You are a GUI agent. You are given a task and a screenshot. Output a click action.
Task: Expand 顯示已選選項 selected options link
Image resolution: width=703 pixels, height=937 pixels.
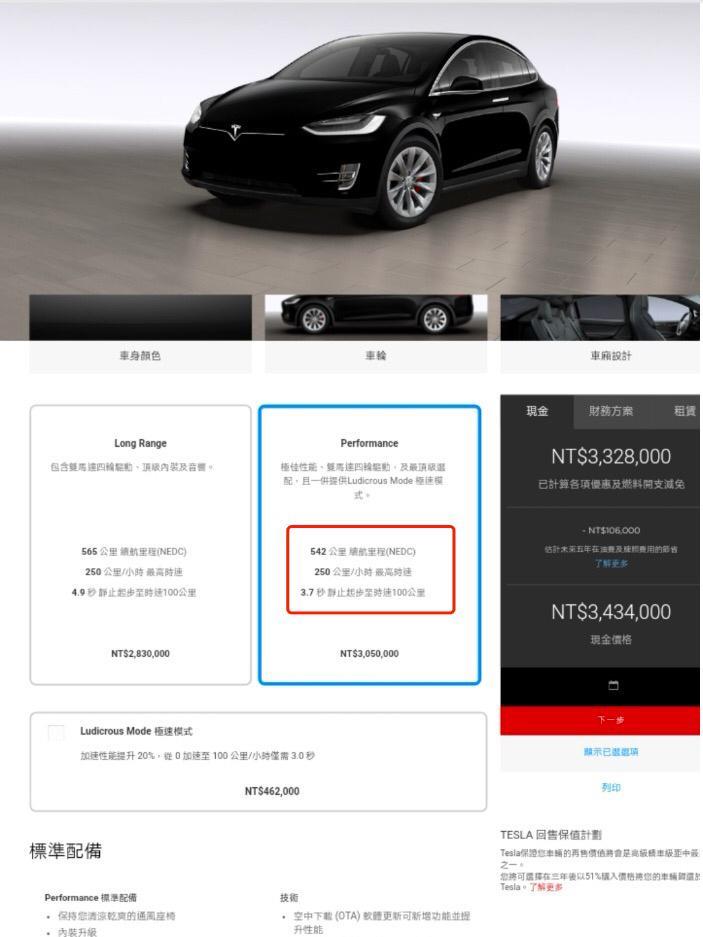click(x=611, y=752)
